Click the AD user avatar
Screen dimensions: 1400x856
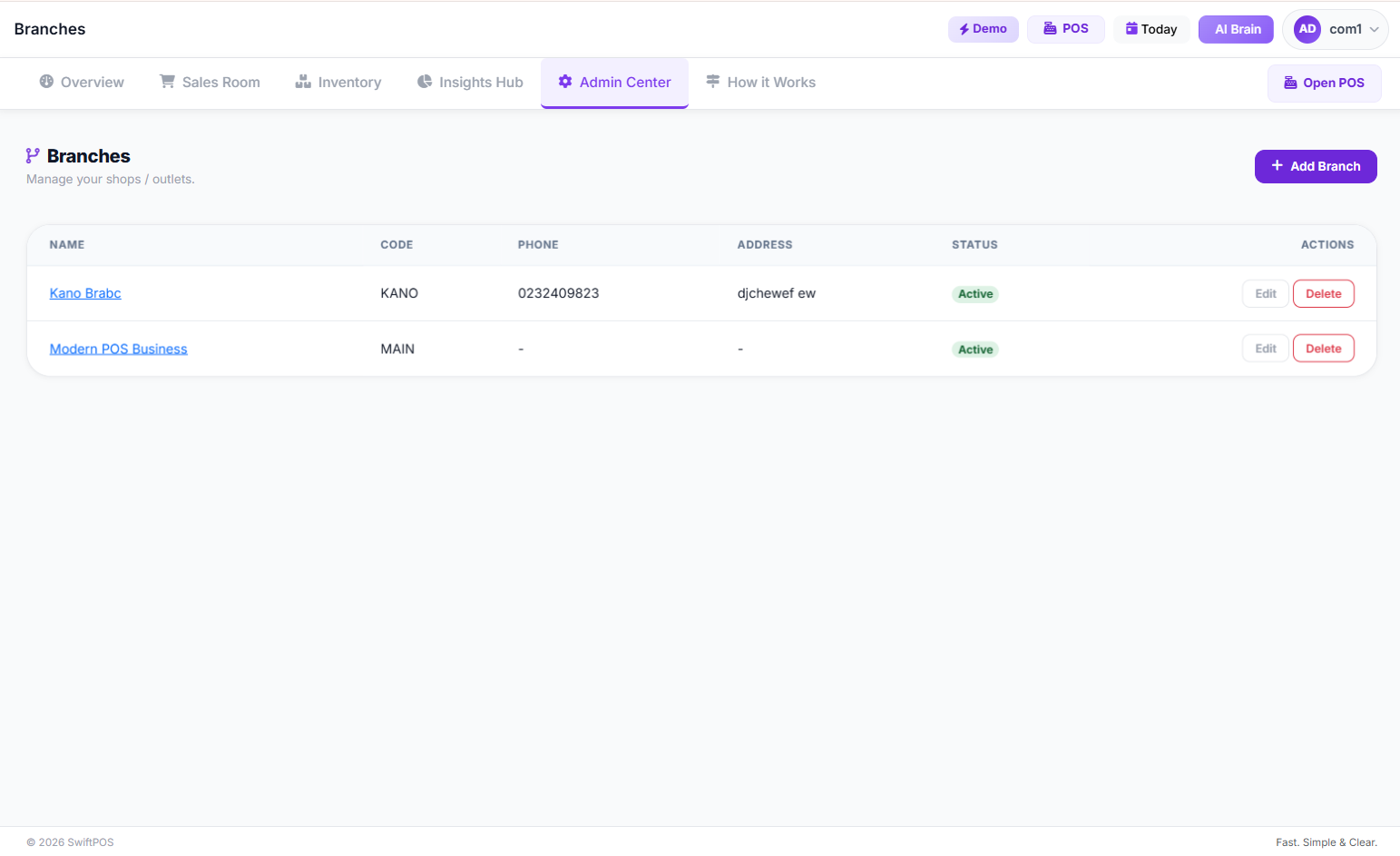pos(1307,29)
